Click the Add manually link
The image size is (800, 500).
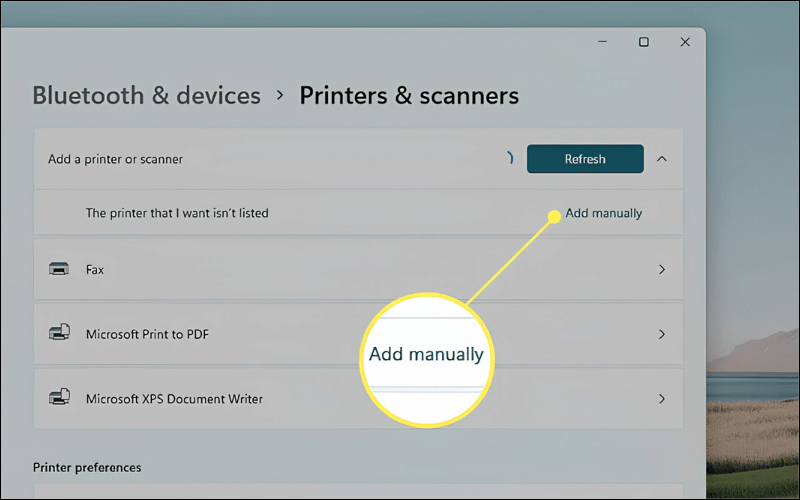pos(604,213)
